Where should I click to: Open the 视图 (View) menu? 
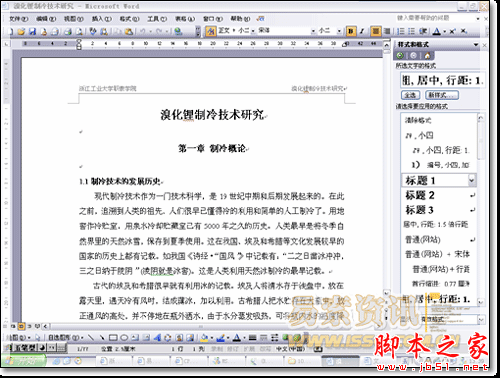(74, 19)
